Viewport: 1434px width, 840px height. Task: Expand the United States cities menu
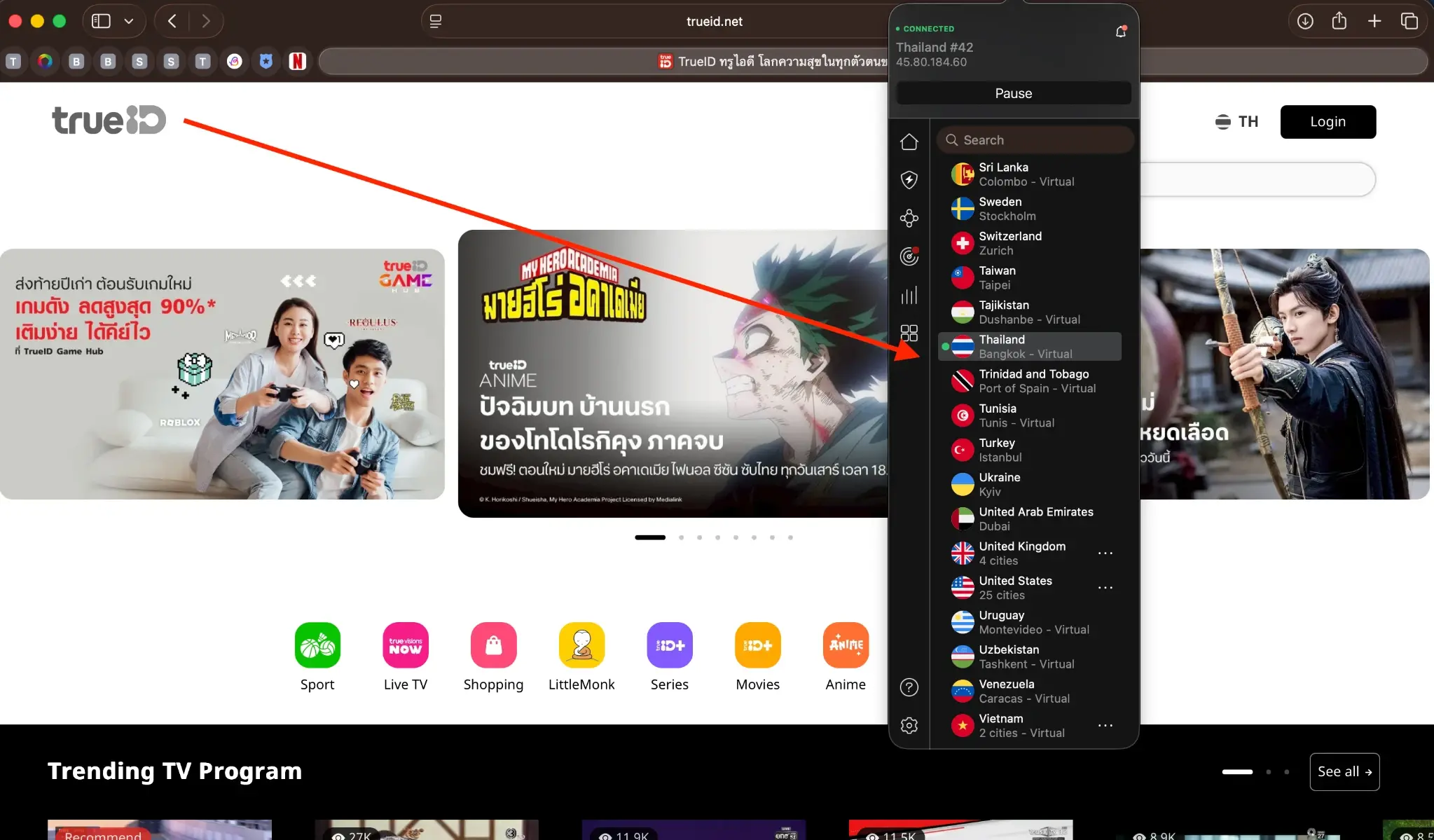(1104, 587)
